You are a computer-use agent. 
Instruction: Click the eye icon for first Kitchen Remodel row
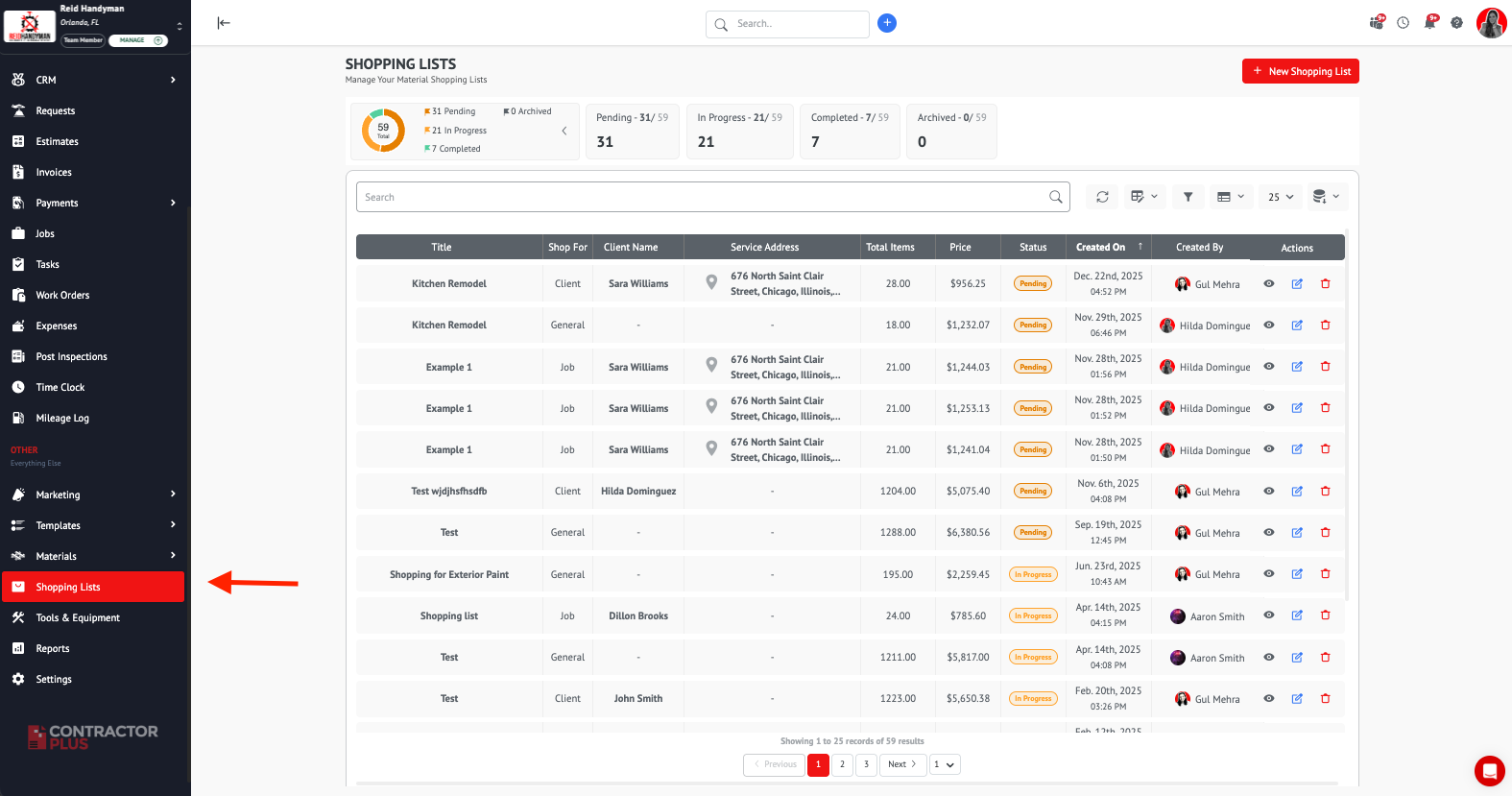coord(1269,284)
